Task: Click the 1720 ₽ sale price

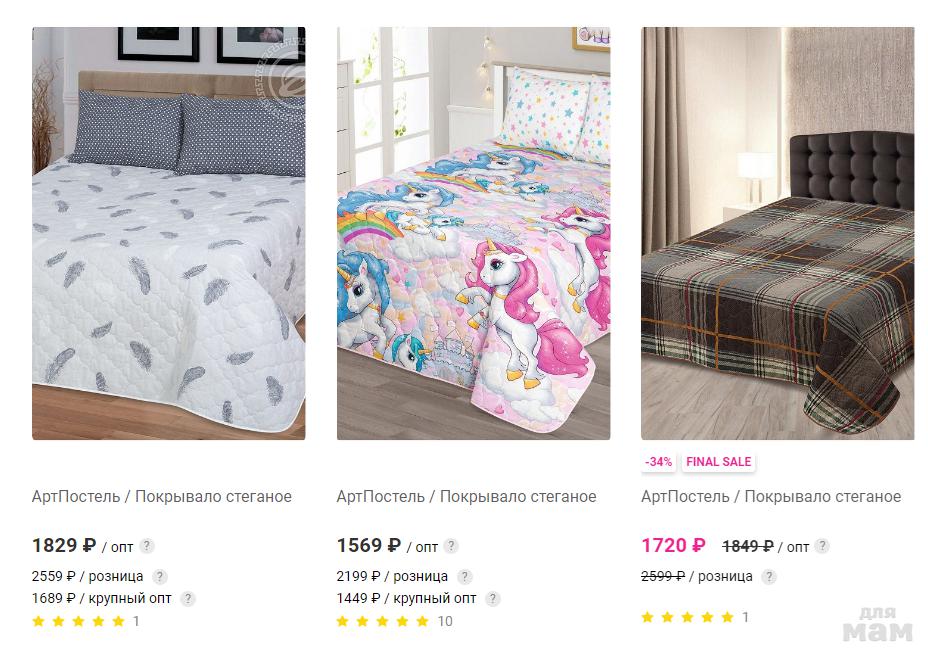Action: click(x=674, y=545)
